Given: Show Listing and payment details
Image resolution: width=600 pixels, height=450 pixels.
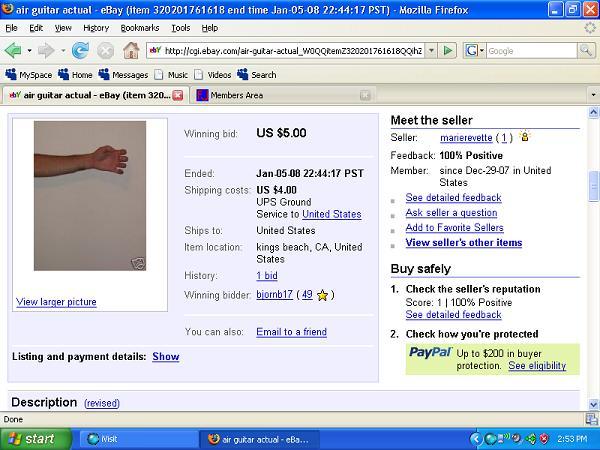Looking at the screenshot, I should pos(166,357).
